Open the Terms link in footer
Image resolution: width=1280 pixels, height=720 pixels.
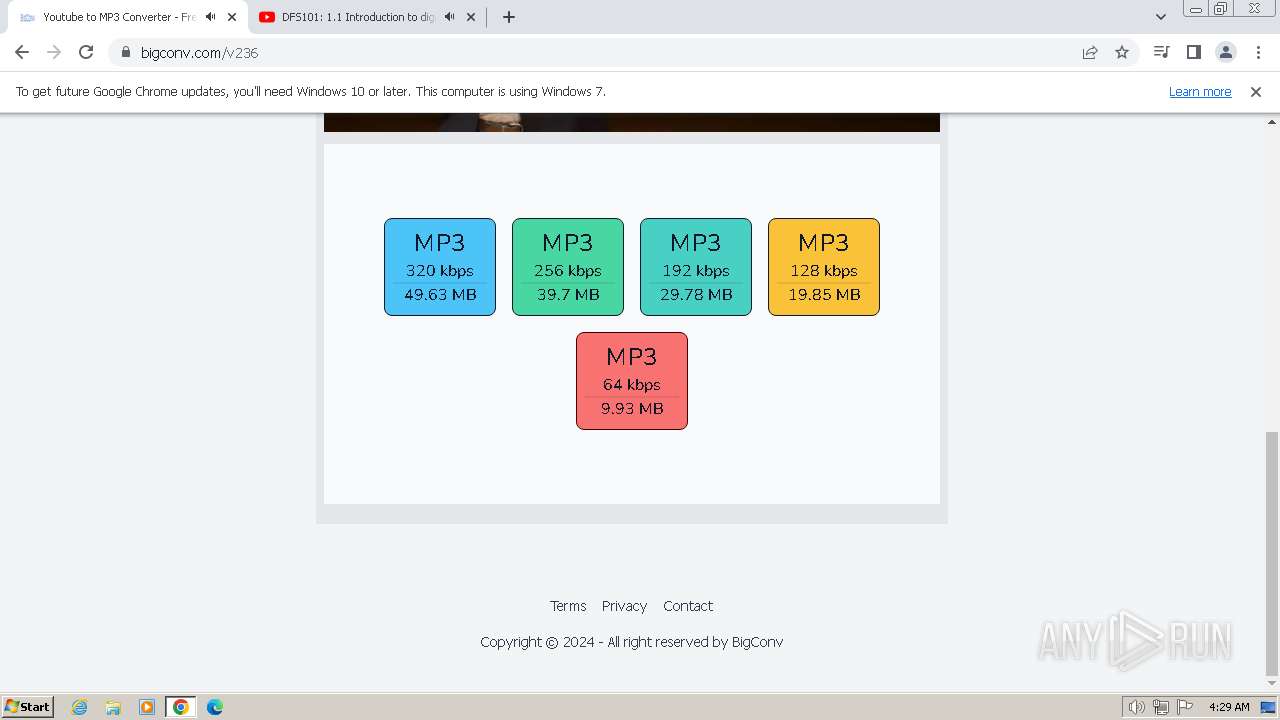[568, 606]
